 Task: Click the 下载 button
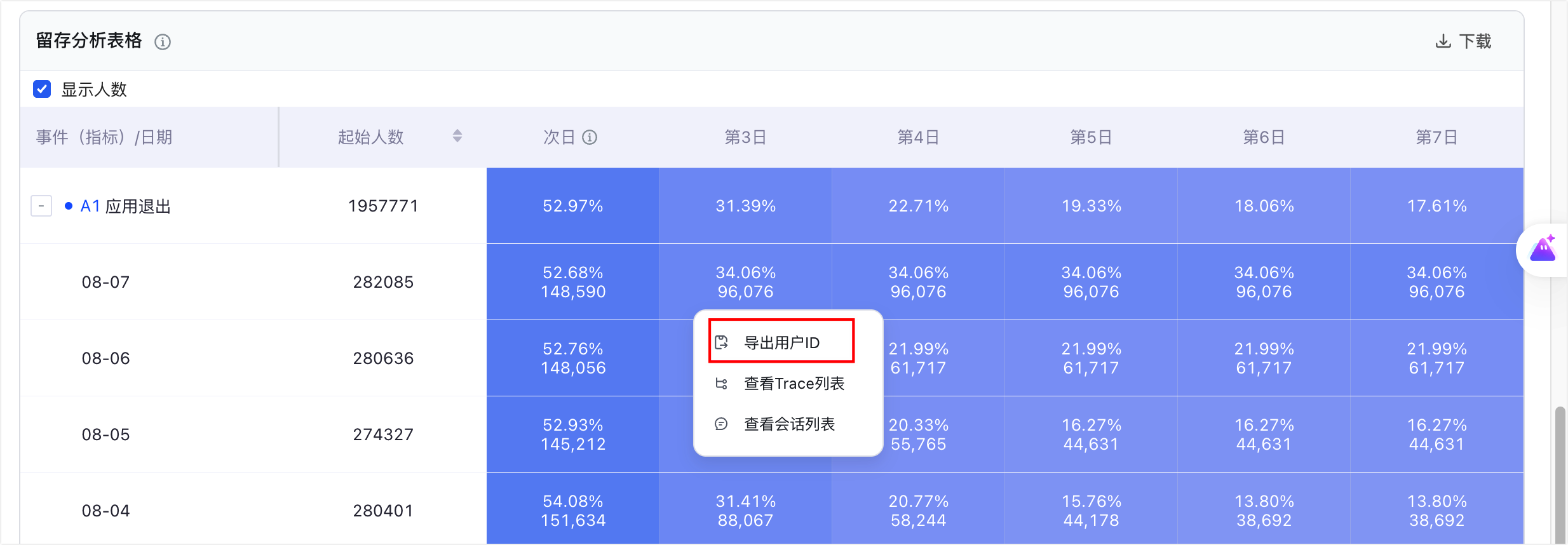(1463, 41)
